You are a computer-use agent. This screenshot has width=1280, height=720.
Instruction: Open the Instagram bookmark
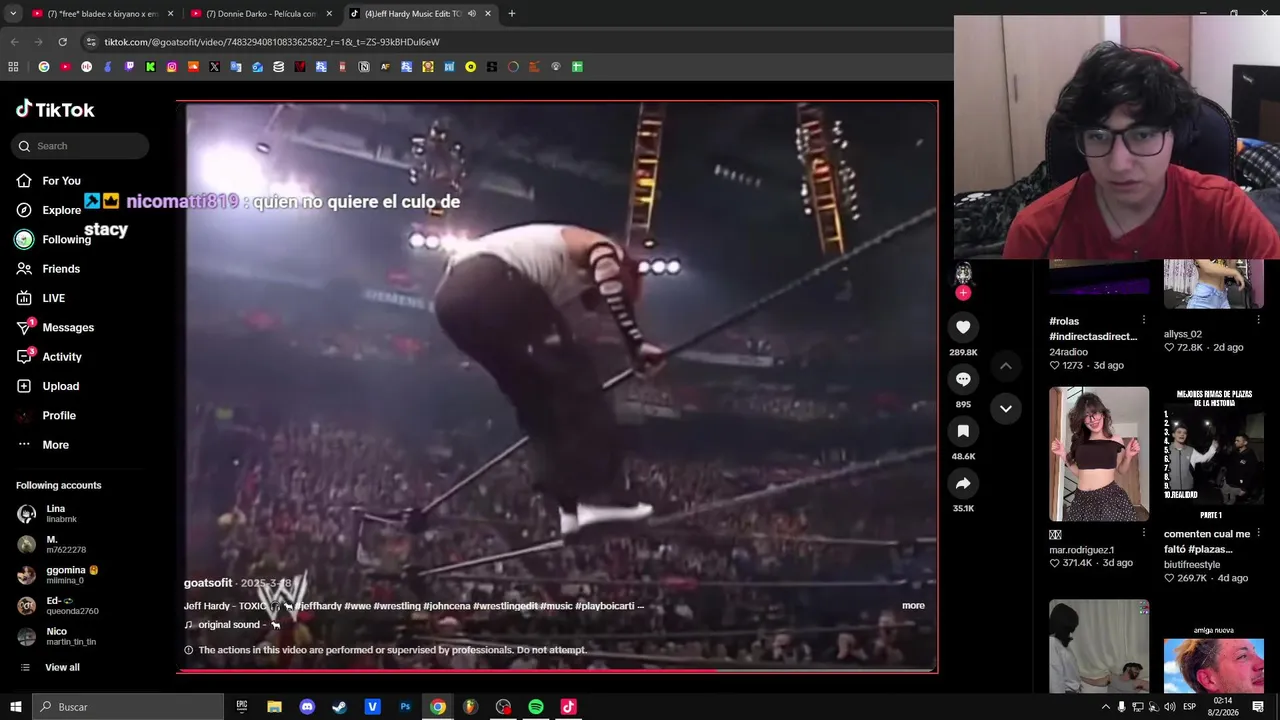[172, 67]
